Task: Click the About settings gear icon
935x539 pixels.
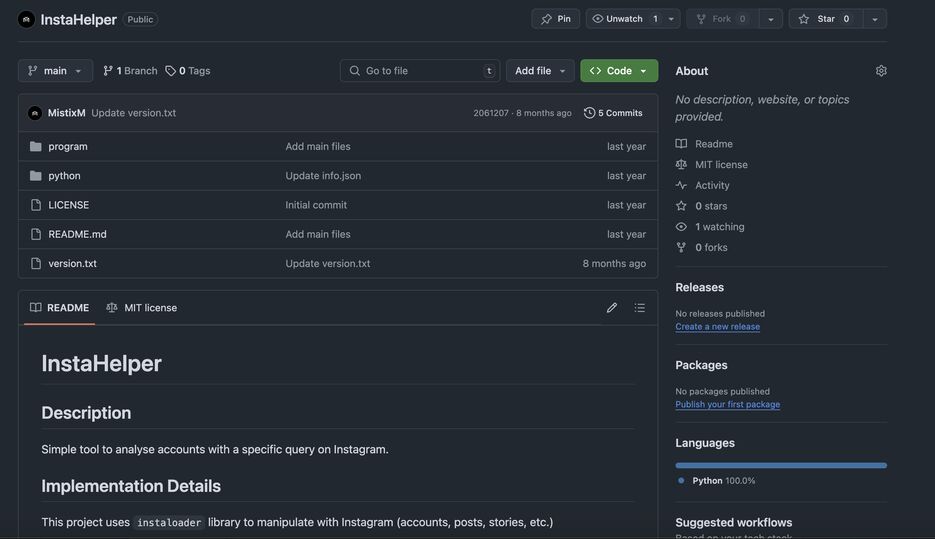Action: (881, 71)
